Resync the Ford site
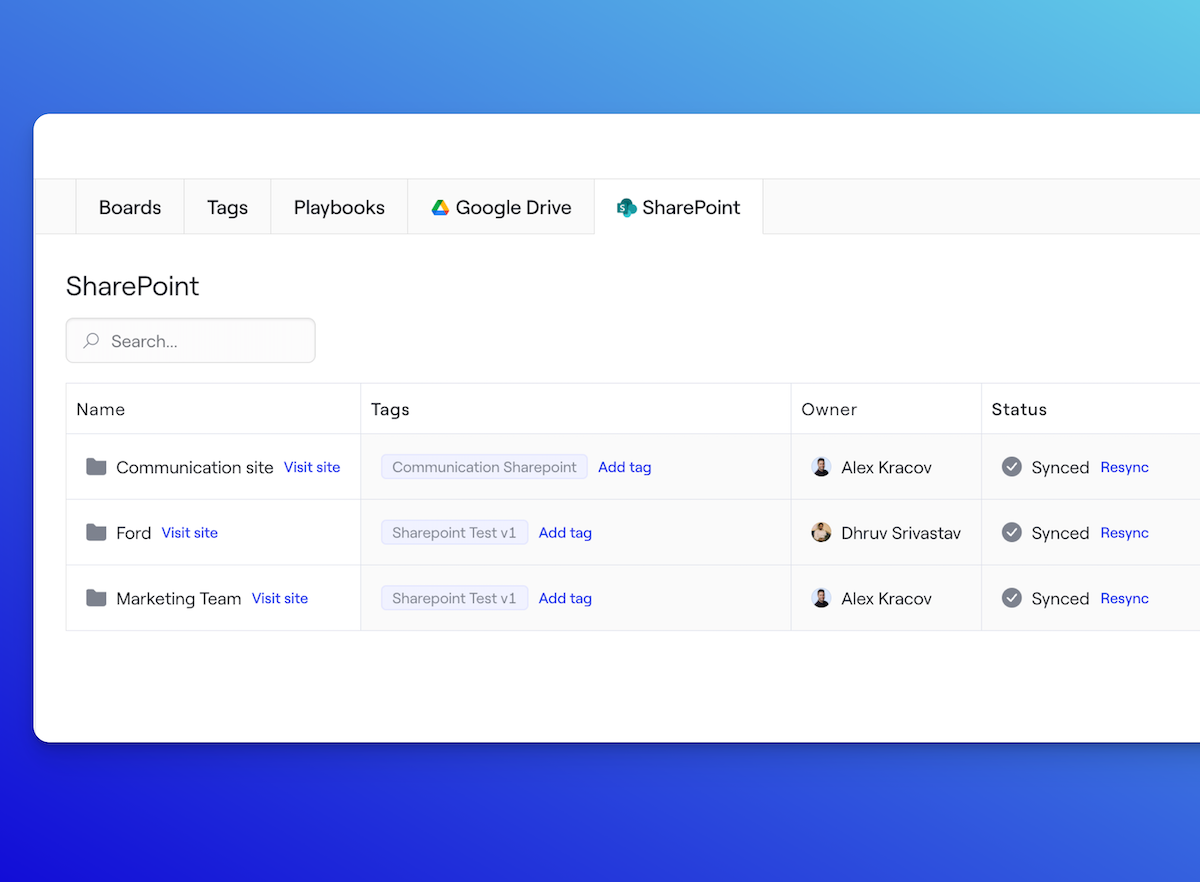This screenshot has width=1200, height=882. [x=1125, y=533]
